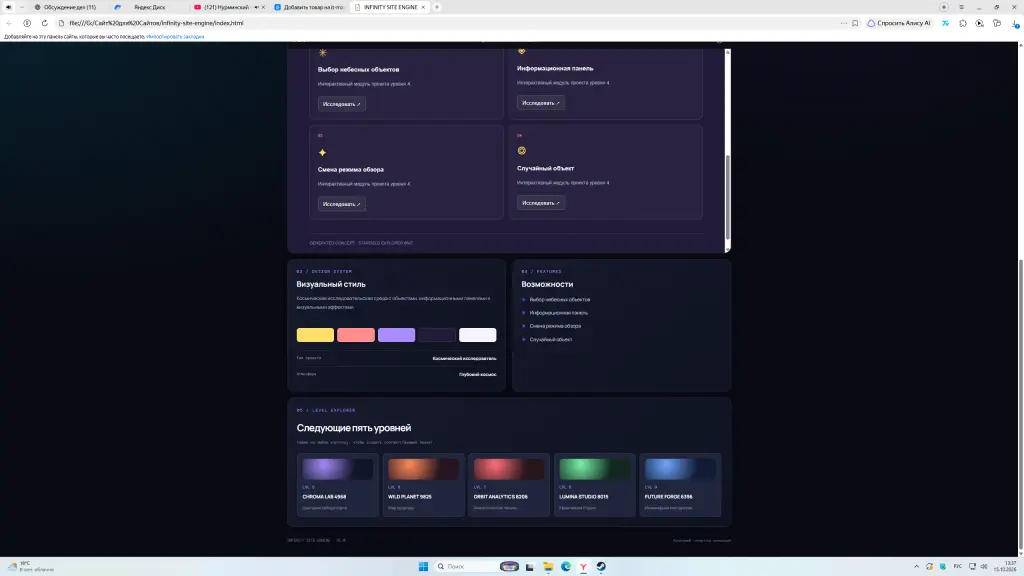The width and height of the screenshot is (1024, 576).
Task: Go back using the browser back arrow
Action: click(x=9, y=23)
